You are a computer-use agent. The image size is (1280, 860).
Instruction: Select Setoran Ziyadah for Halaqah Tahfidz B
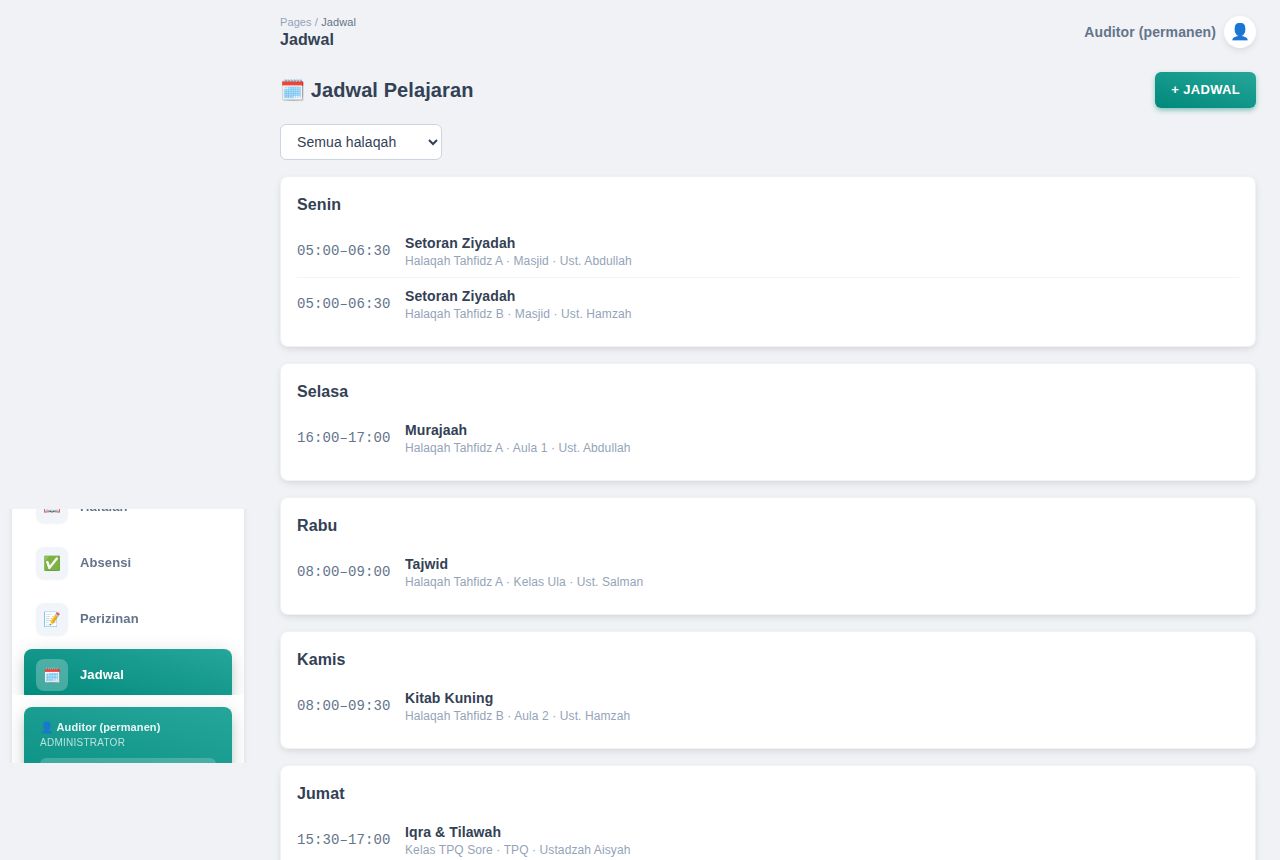460,296
